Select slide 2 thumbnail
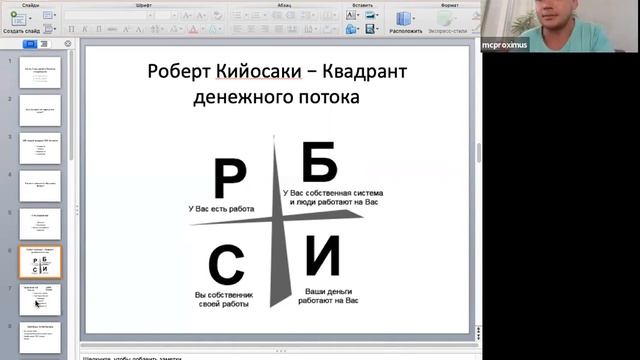This screenshot has width=640, height=360. coord(40,111)
